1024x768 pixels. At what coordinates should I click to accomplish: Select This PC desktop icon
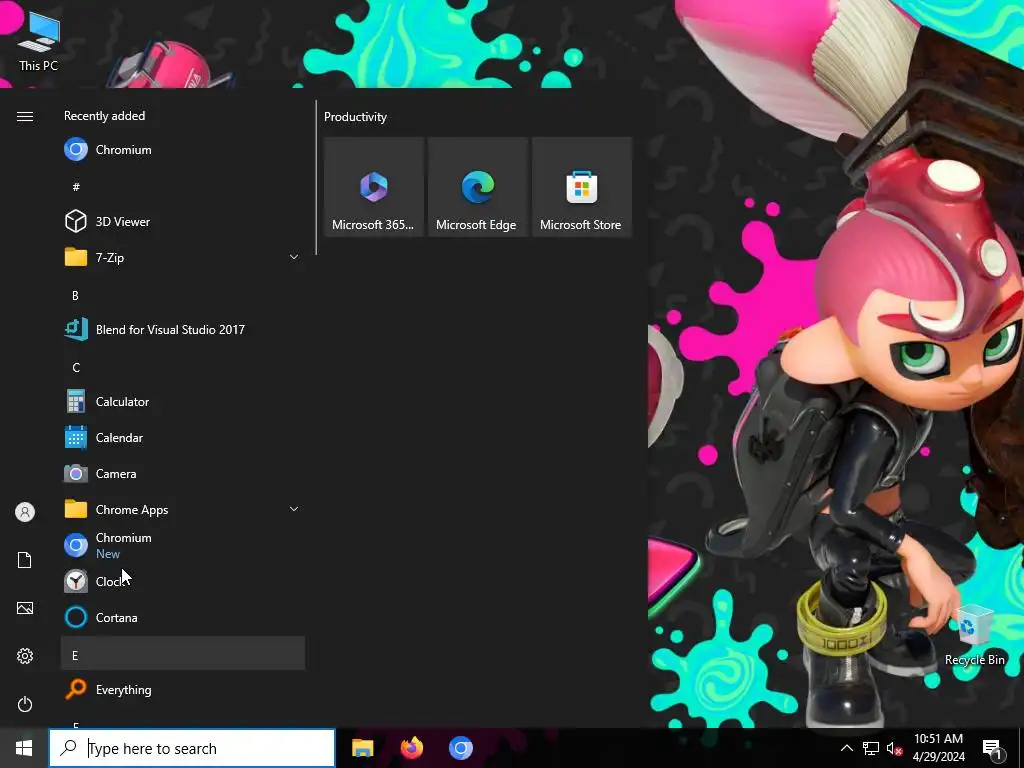39,42
